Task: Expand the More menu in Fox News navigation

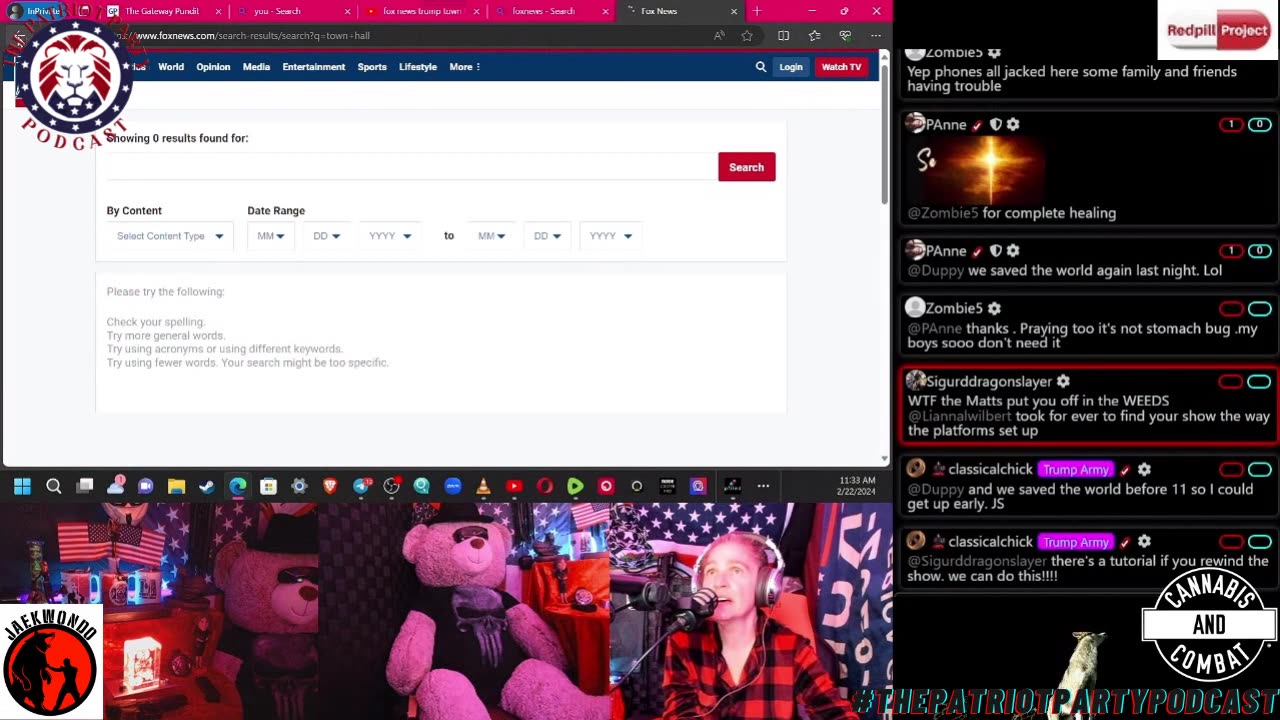Action: 465,67
